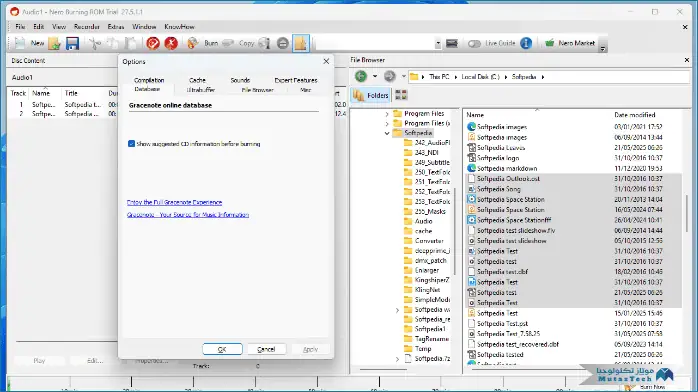Select the file Softpedia Test_7.58.25
698x392 pixels.
point(508,334)
